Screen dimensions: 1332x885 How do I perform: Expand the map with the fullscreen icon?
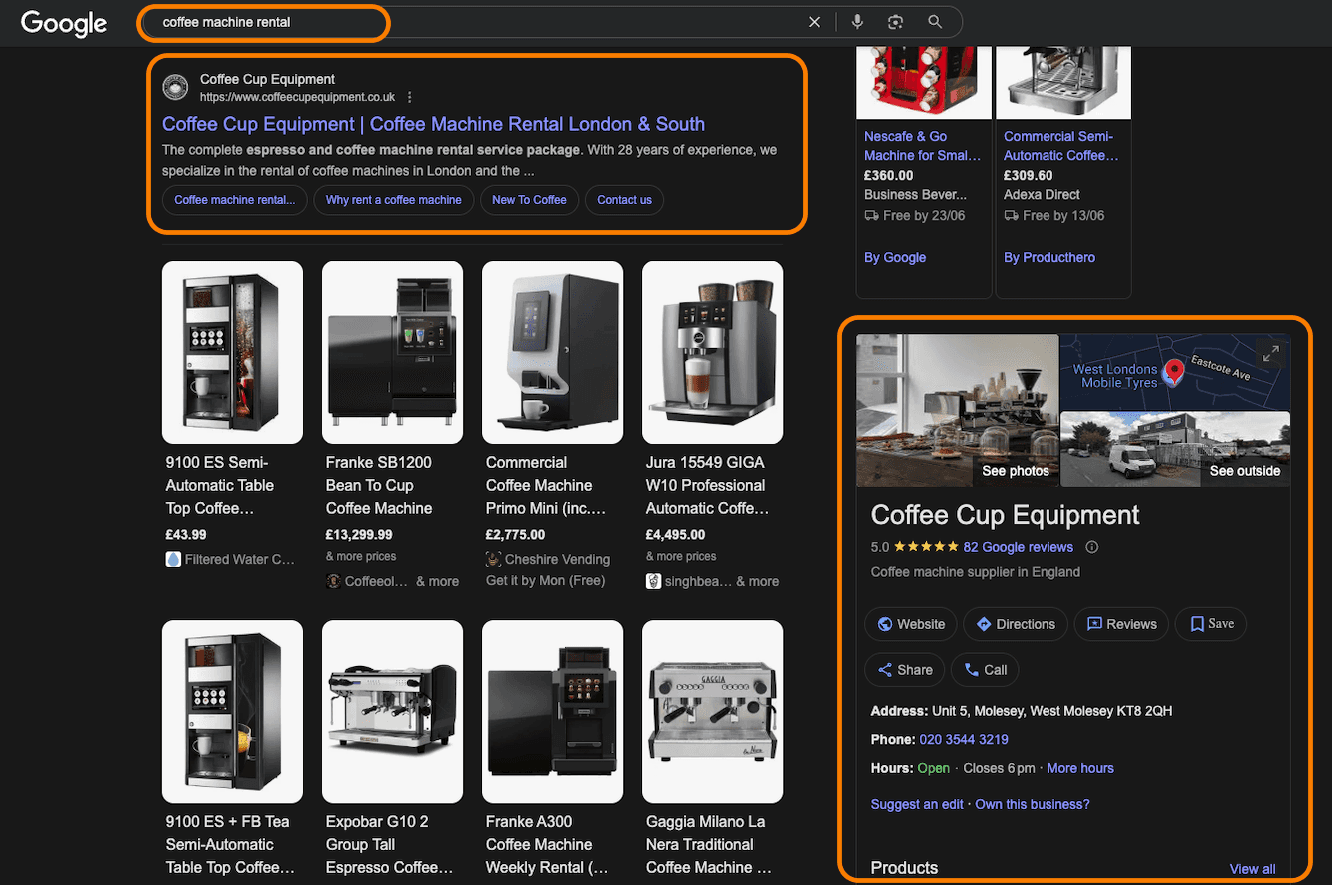[x=1270, y=354]
